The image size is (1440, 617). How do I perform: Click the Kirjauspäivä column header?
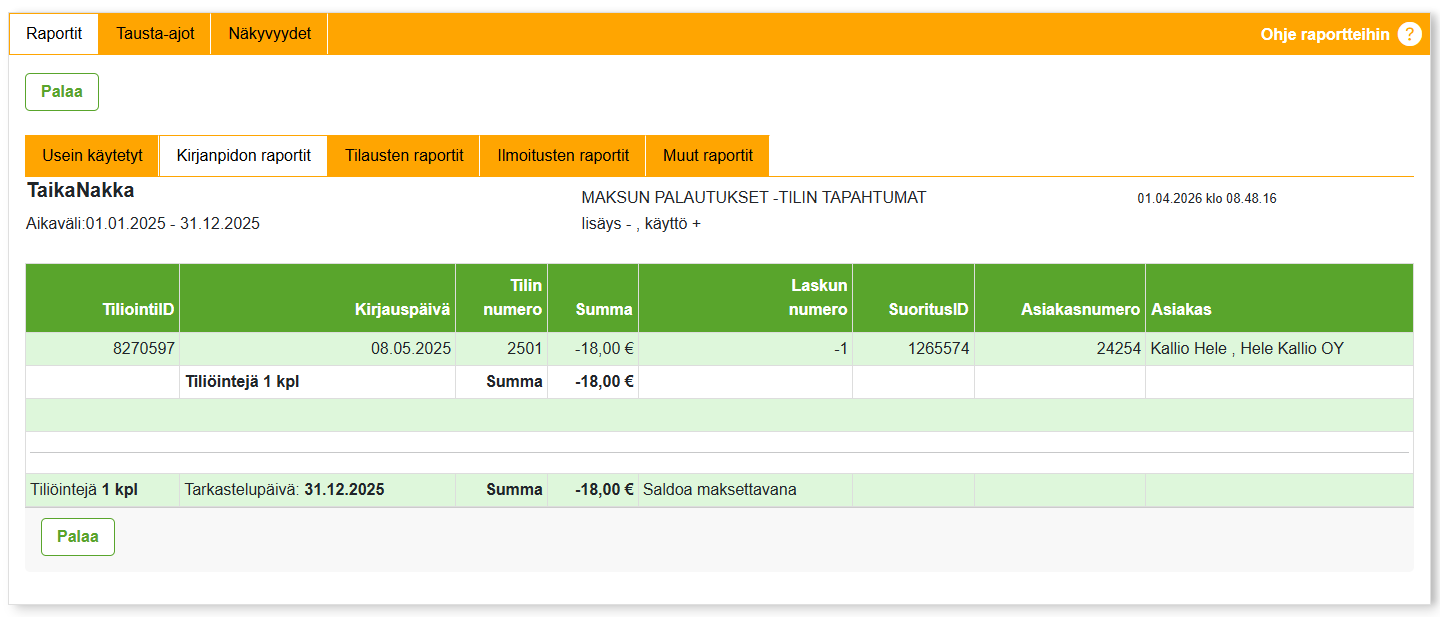pos(402,310)
